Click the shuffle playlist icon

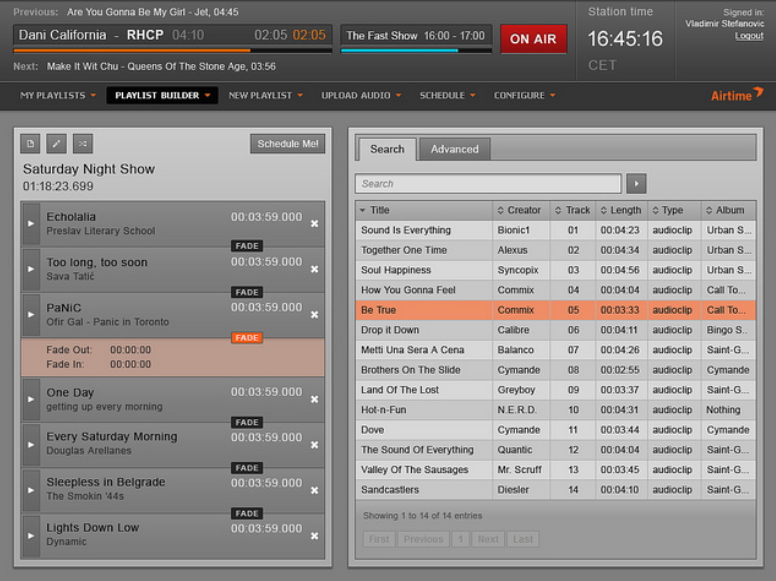83,144
